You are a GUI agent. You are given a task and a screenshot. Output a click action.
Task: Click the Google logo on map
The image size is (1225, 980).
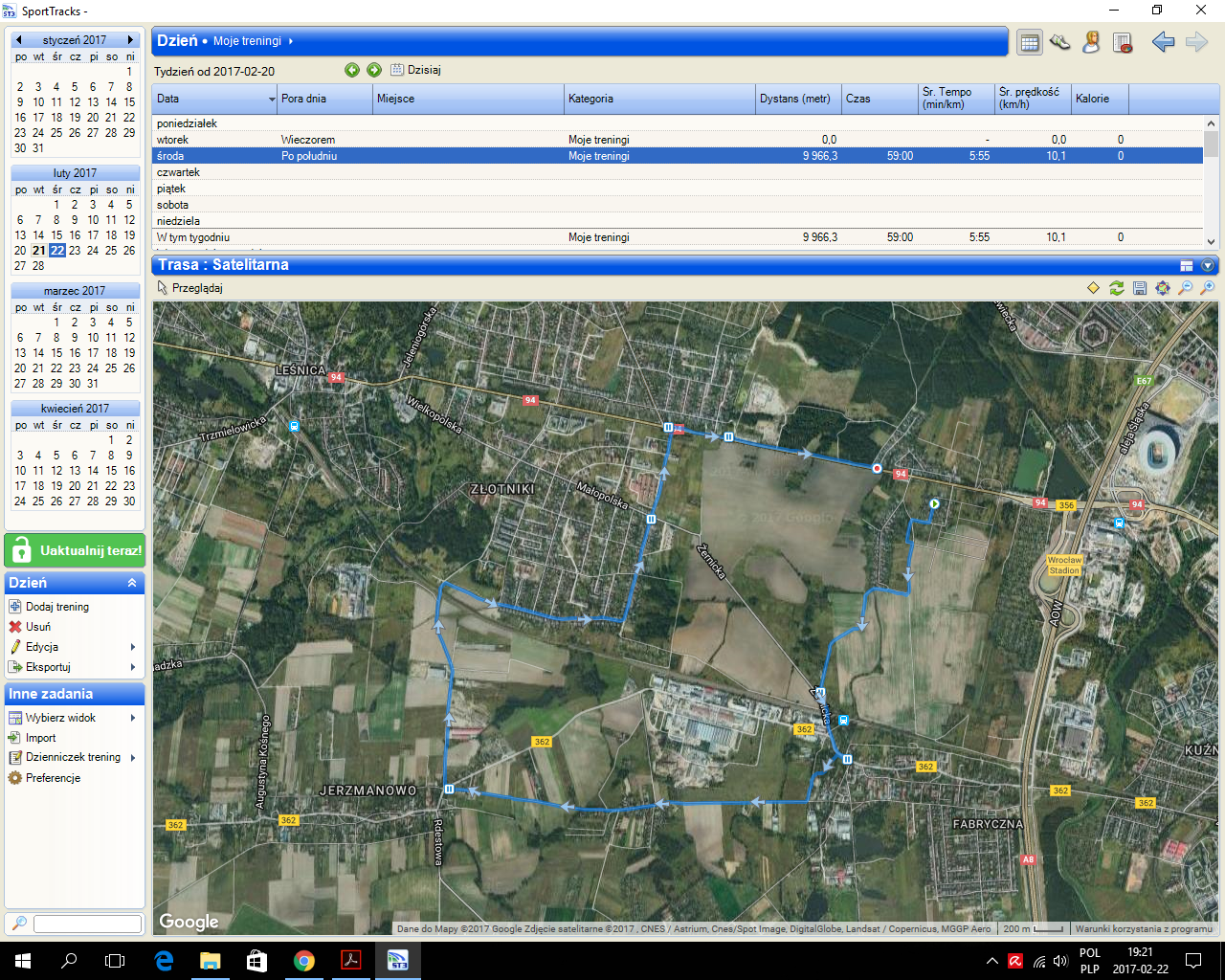(x=189, y=922)
